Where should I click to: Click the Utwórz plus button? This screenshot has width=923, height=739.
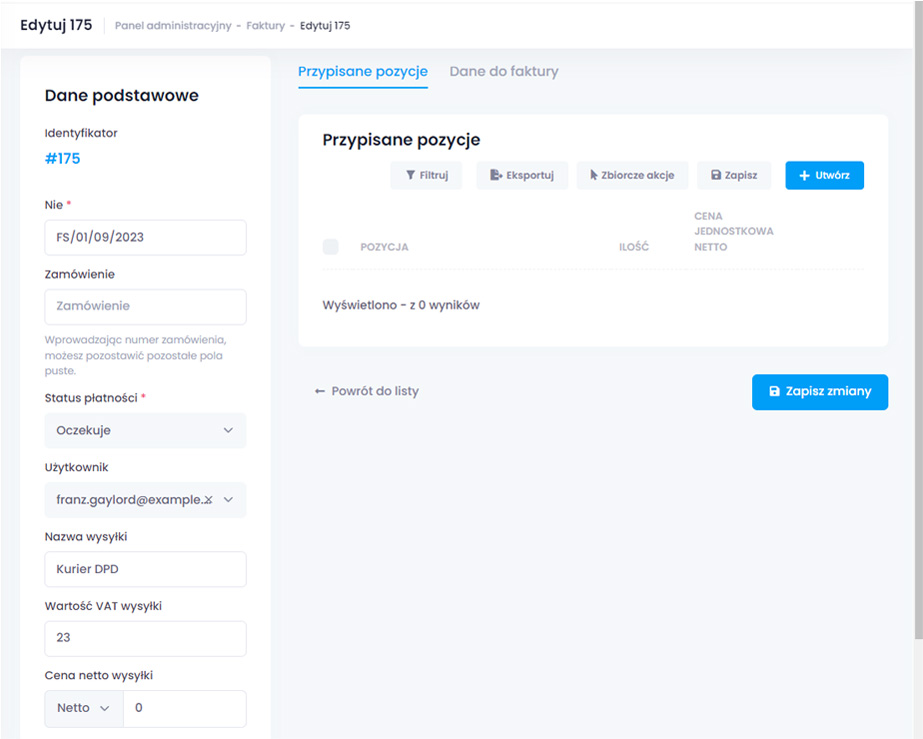click(824, 175)
